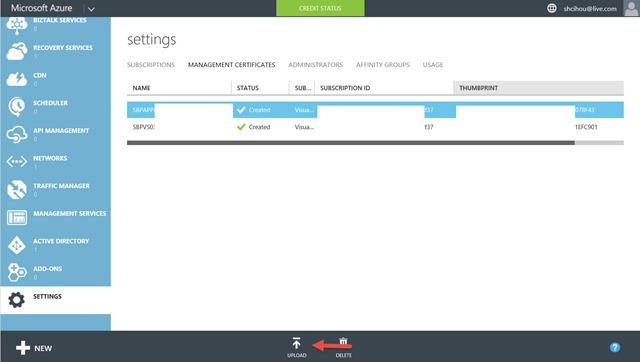Screen dimensions: 640x362
Task: Open Active Directory label in sidebar
Action: [61, 241]
